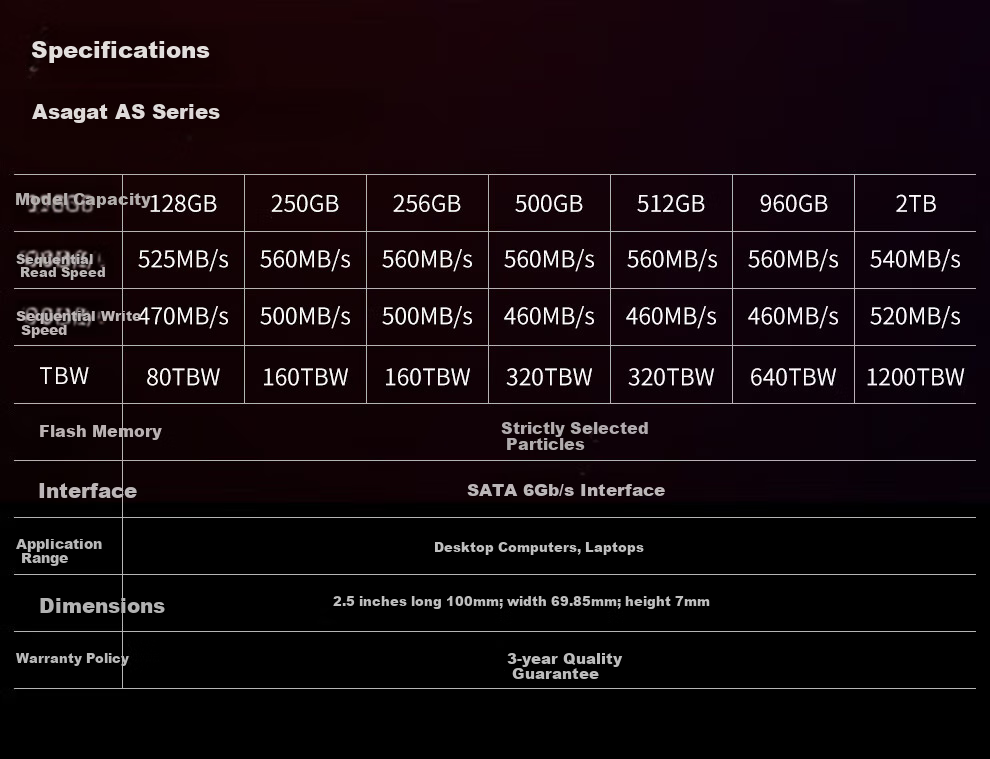Screen dimensions: 990x759
Task: Click the Desktop Computers, Laptops text
Action: (x=539, y=547)
